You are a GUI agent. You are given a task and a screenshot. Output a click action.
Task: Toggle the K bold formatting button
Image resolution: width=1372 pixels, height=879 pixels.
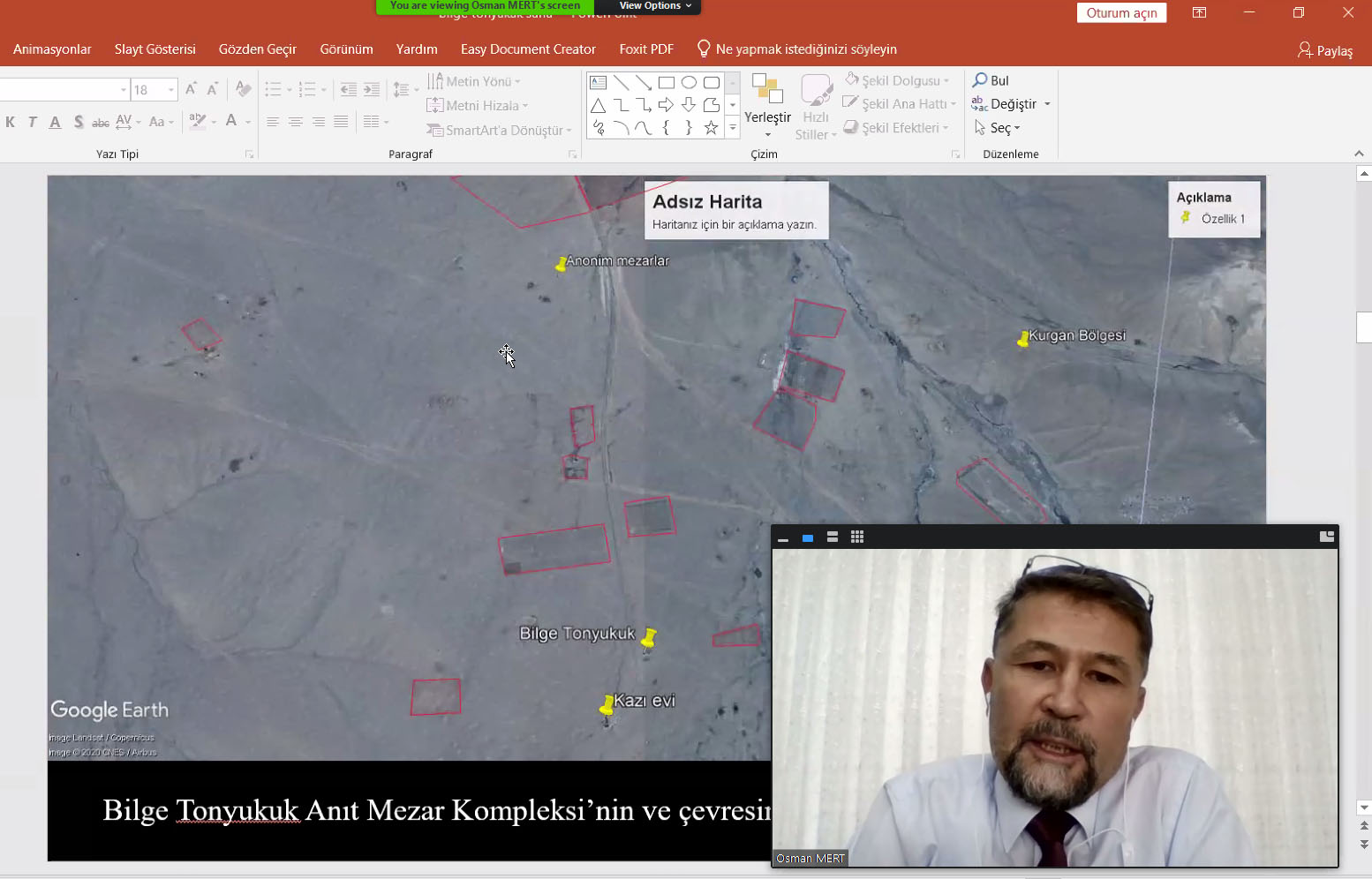click(x=11, y=122)
